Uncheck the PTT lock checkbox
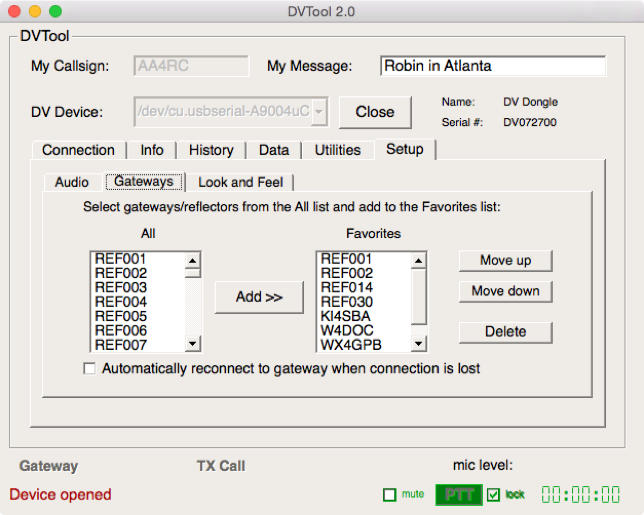Image resolution: width=644 pixels, height=515 pixels. coord(493,494)
